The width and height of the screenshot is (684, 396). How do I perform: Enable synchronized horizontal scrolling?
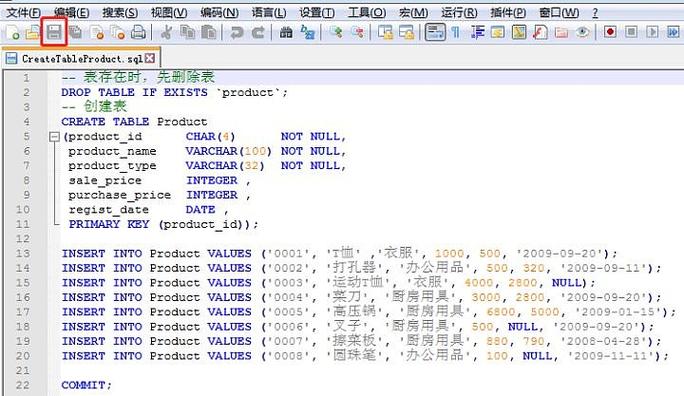[407, 32]
